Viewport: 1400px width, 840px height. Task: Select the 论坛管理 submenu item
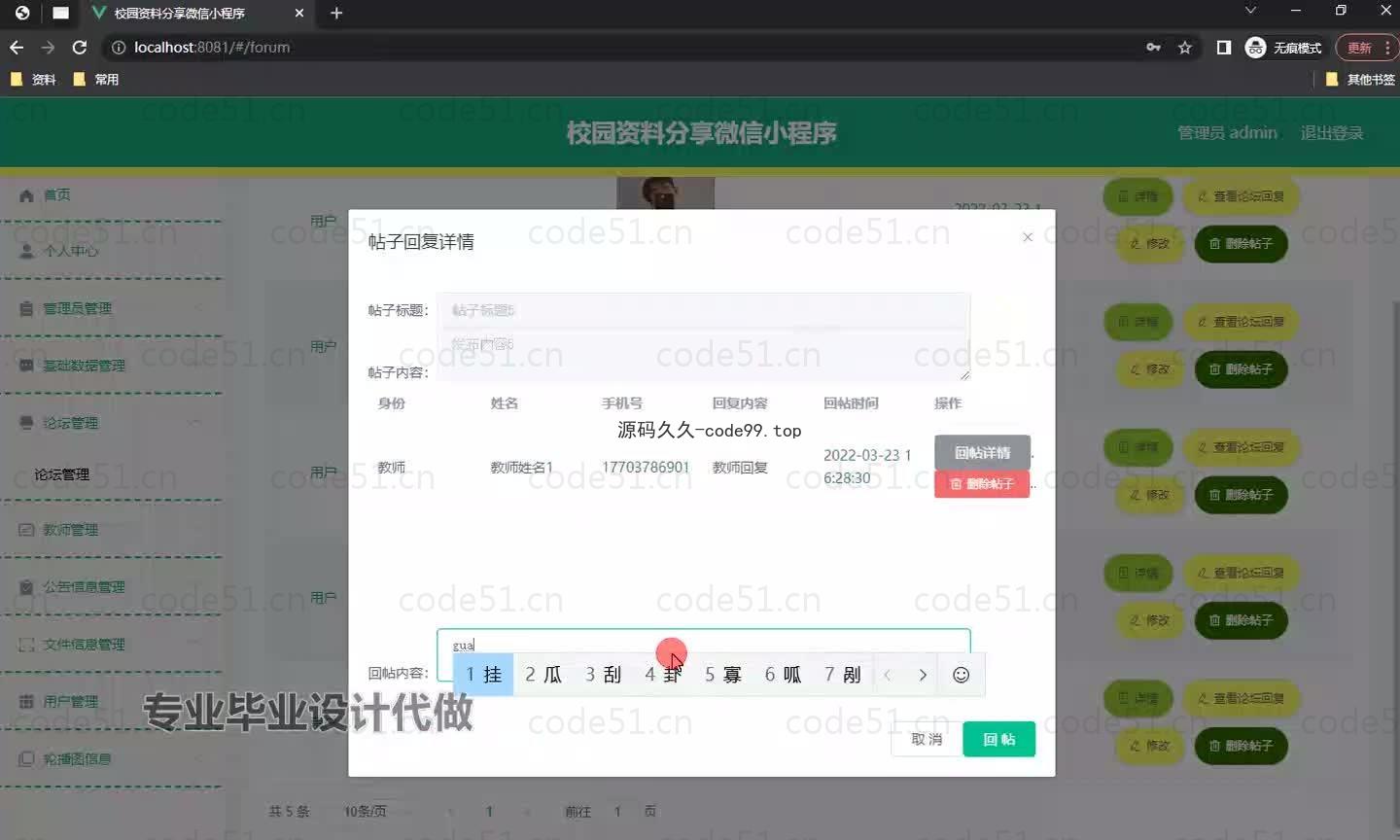pos(62,474)
